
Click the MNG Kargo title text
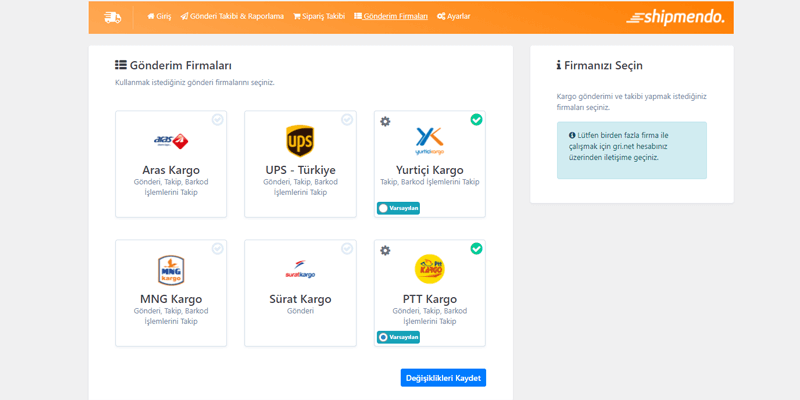(x=171, y=299)
